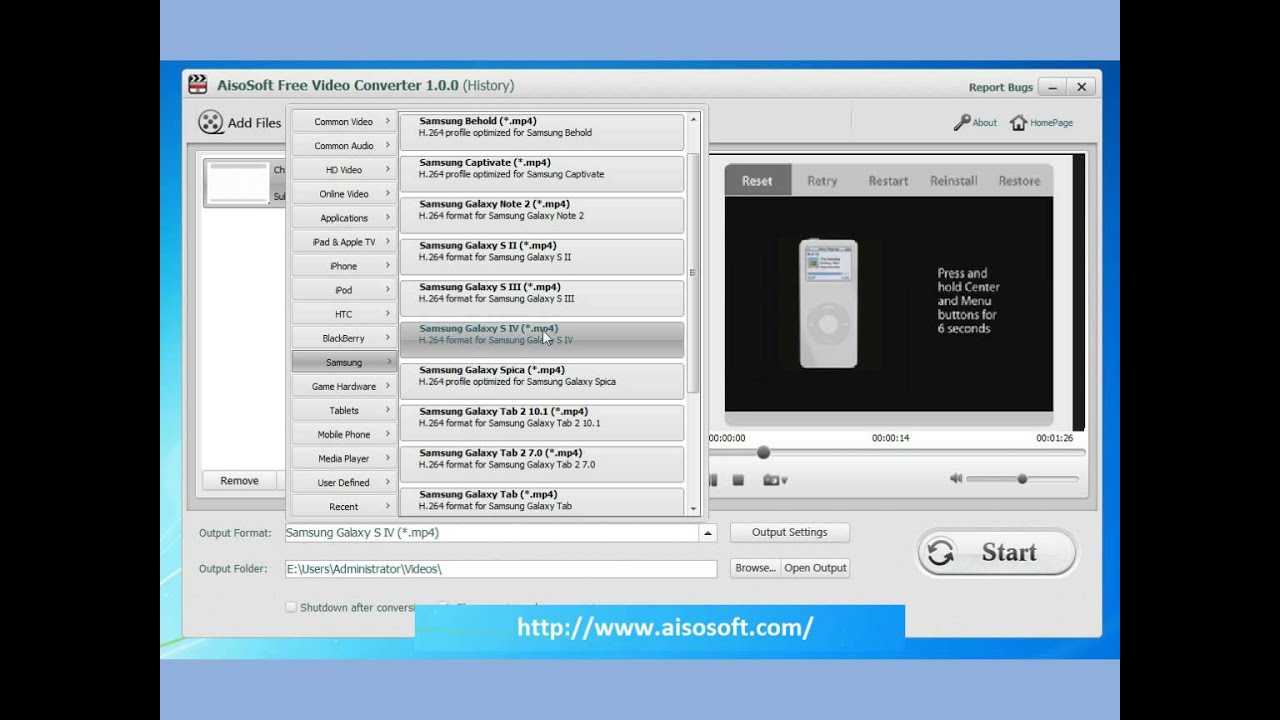Screen dimensions: 1280x720
Task: Expand the iPhone category
Action: [344, 266]
